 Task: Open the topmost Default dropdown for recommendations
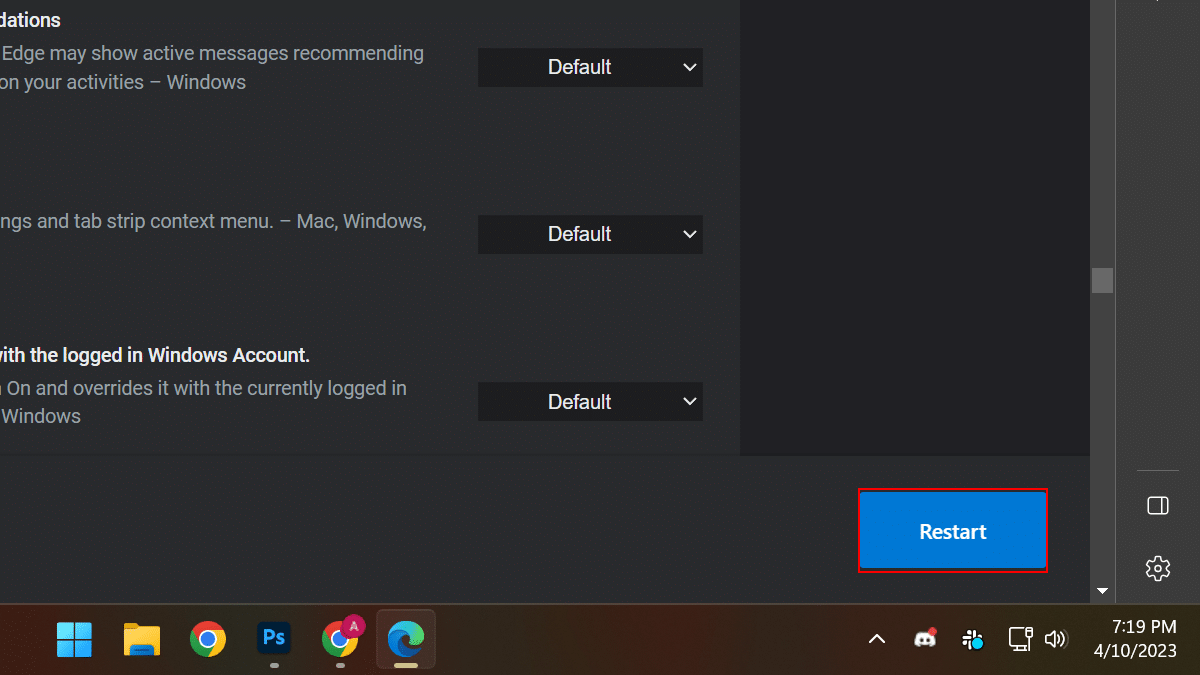click(x=590, y=67)
